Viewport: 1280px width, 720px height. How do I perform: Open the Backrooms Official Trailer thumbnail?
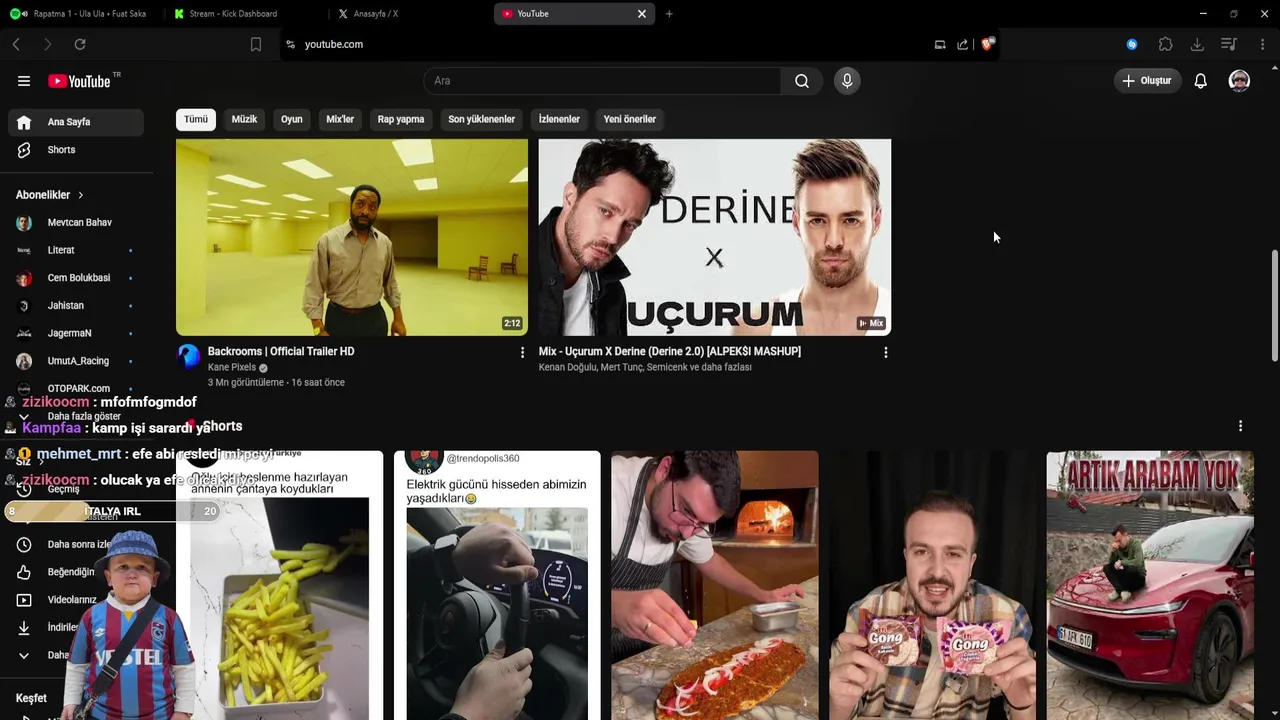tap(352, 237)
